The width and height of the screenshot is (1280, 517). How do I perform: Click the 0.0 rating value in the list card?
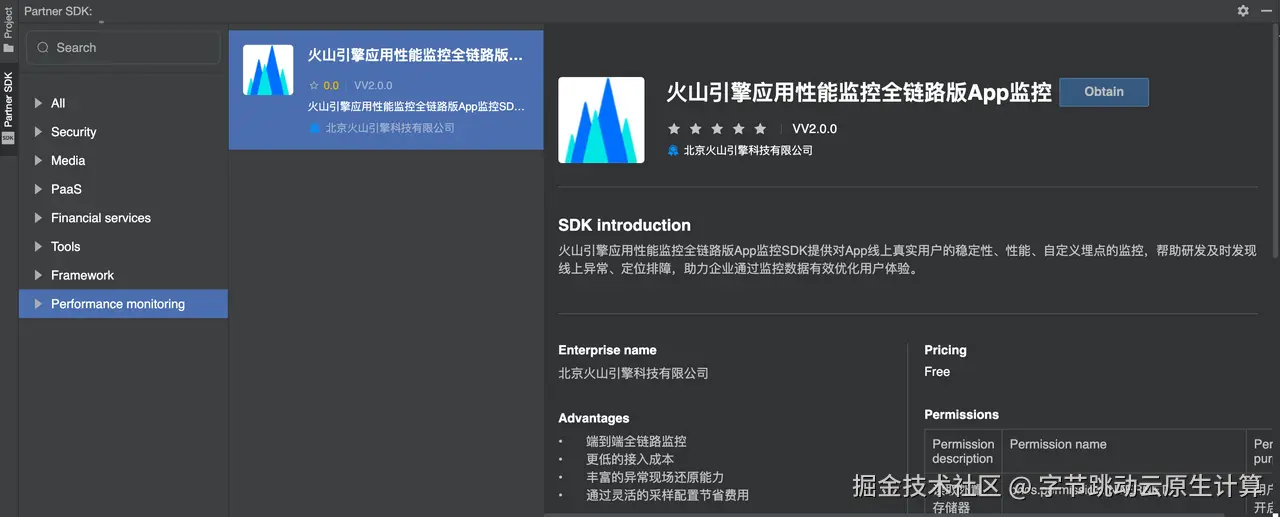(x=331, y=86)
